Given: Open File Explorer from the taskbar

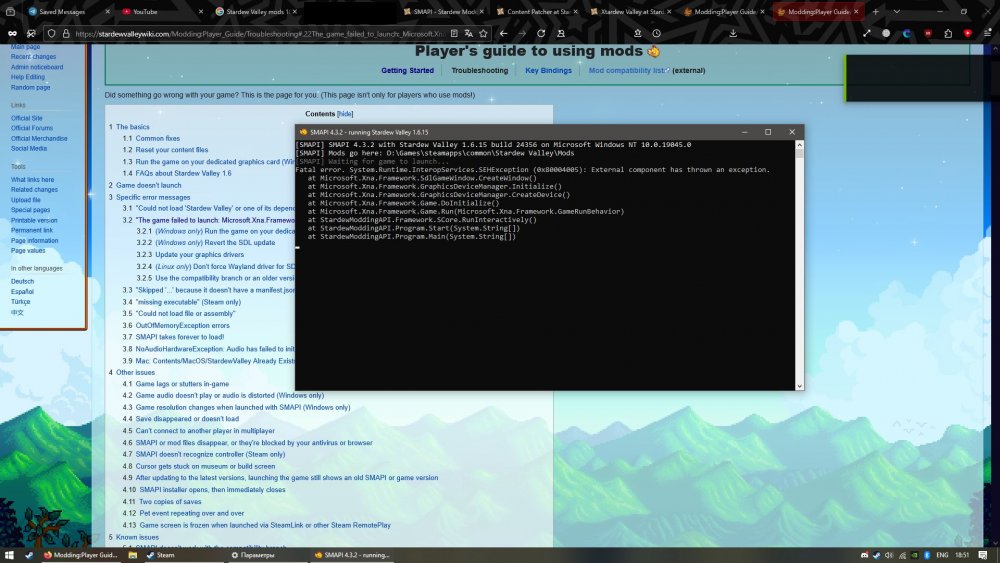Looking at the screenshot, I should pyautogui.click(x=133, y=555).
